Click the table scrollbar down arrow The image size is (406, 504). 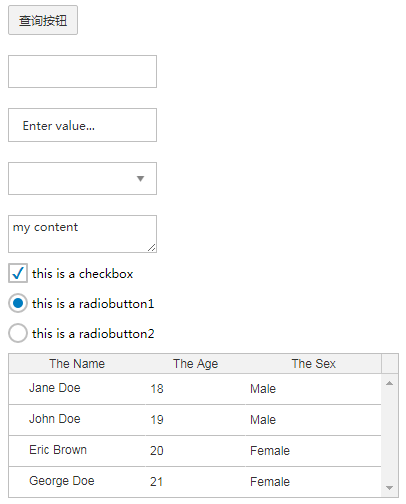(389, 488)
